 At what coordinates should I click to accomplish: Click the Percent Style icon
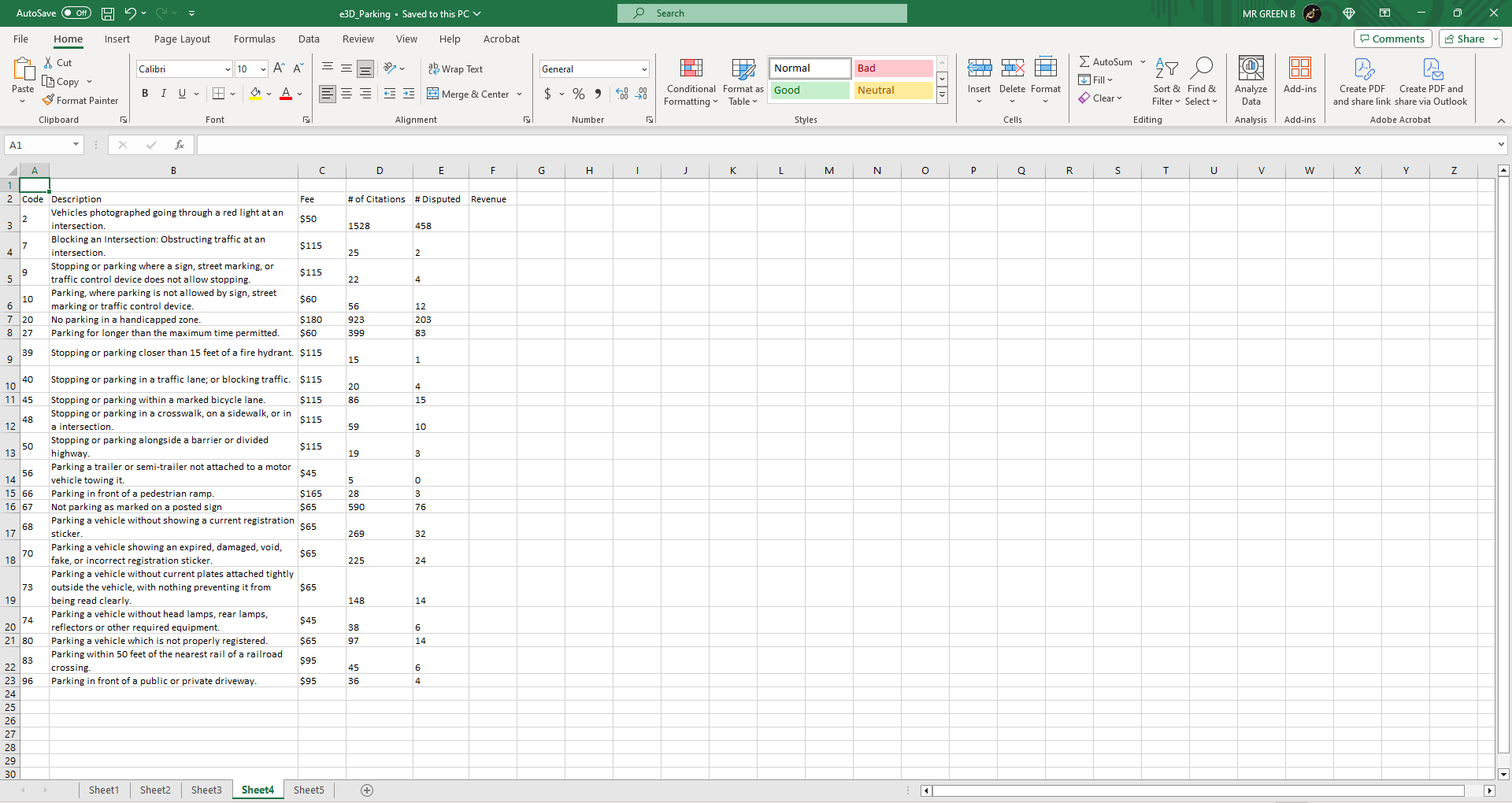(x=579, y=94)
